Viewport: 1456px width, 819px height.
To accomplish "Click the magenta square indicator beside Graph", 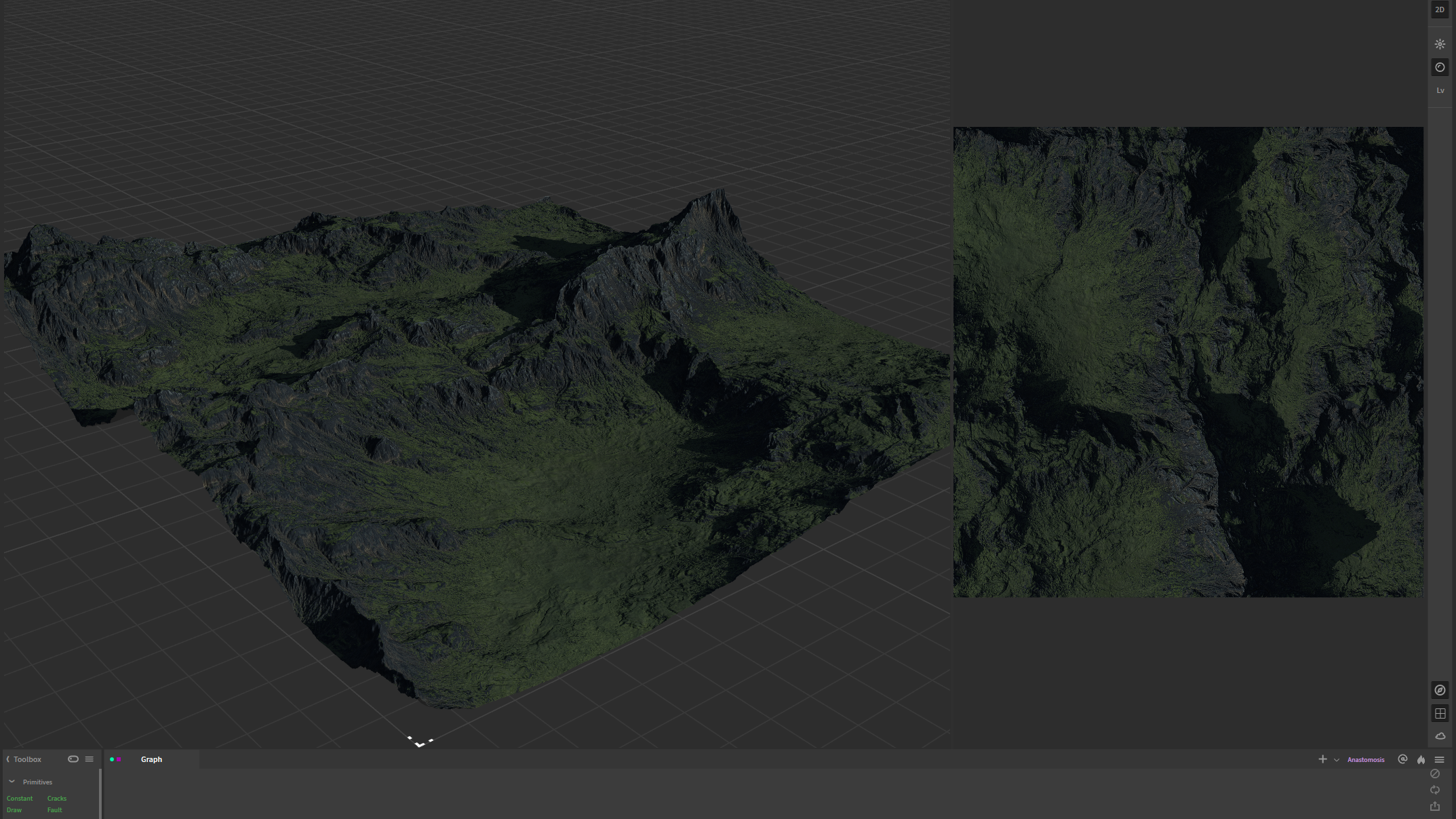I will (x=119, y=759).
